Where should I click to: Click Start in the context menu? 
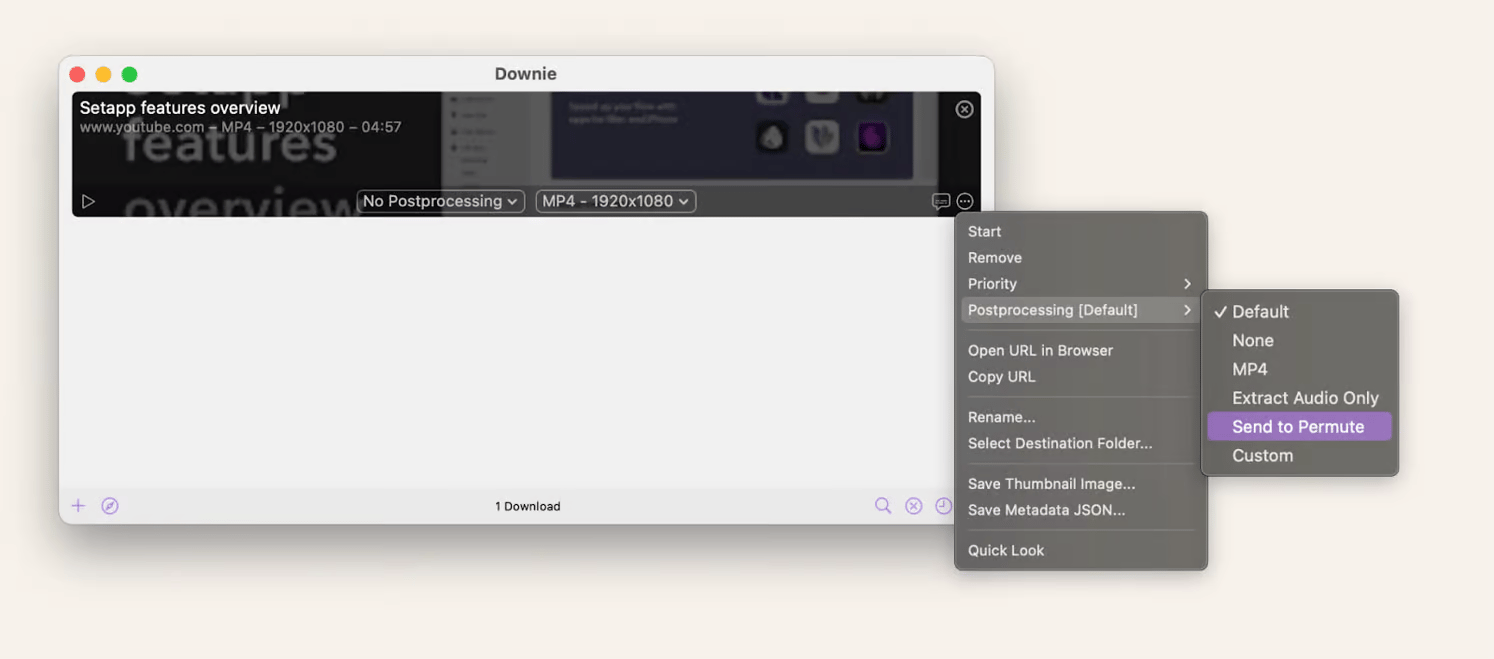coord(984,231)
